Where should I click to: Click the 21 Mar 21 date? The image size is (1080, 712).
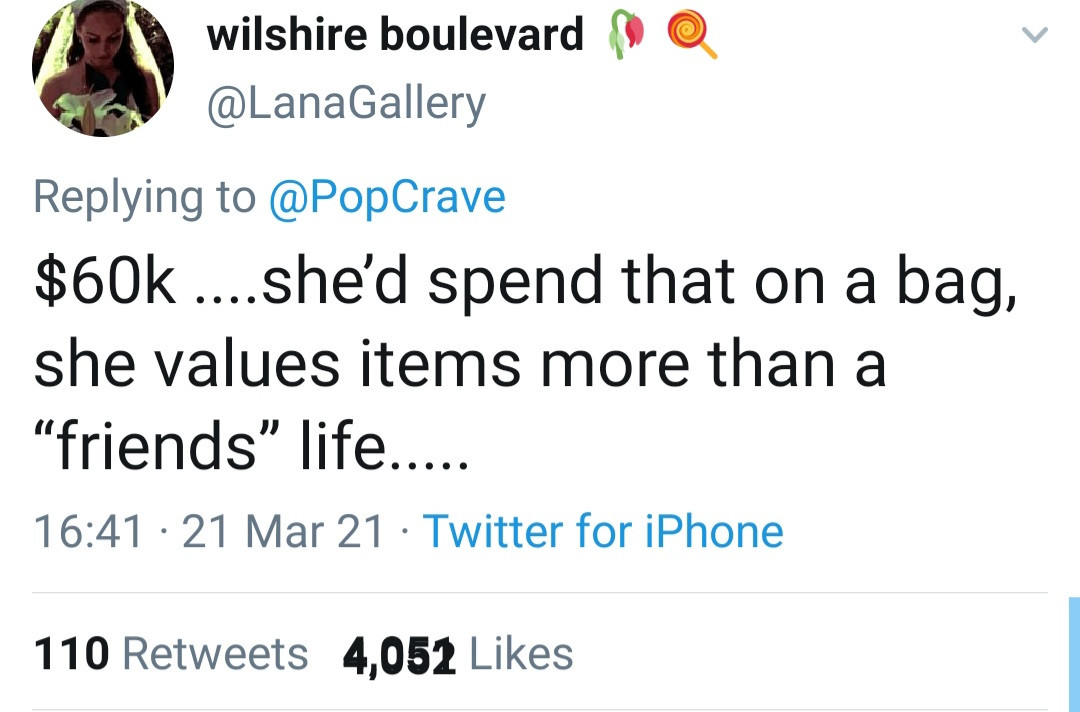[282, 532]
